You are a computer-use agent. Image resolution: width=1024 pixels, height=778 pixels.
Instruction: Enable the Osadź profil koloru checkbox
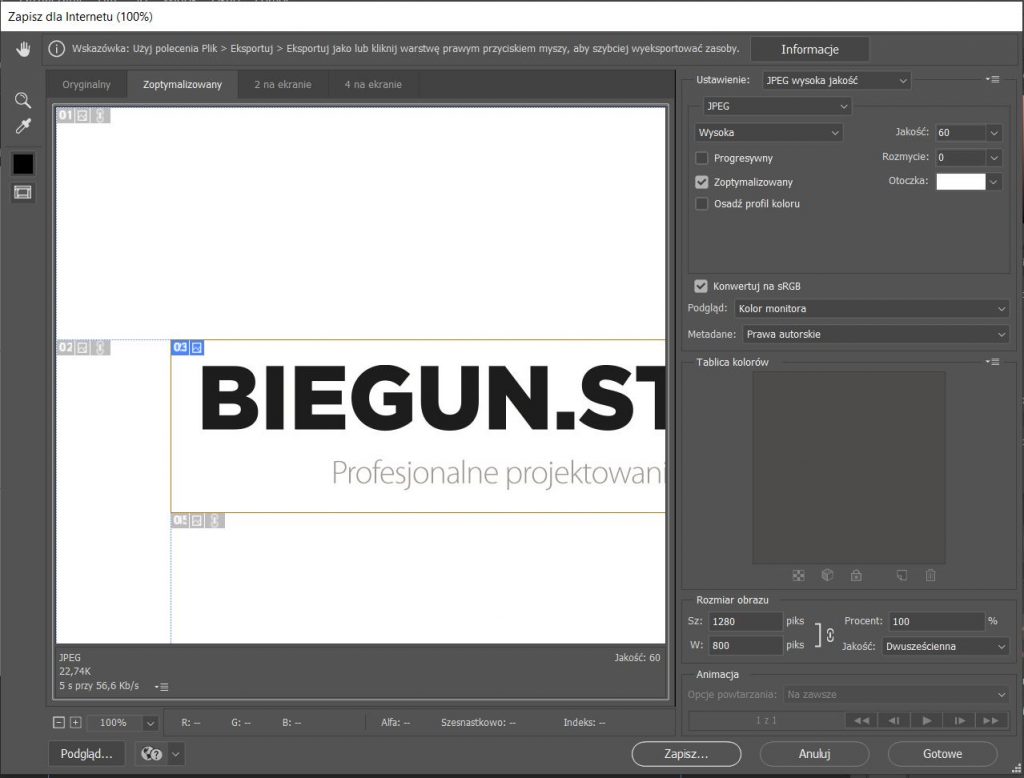701,204
